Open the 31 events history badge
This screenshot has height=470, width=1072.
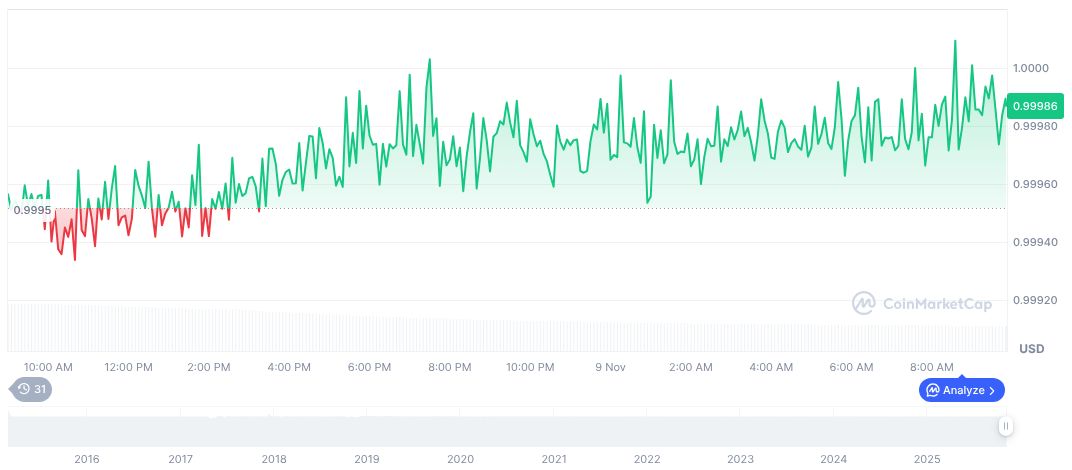coord(30,390)
